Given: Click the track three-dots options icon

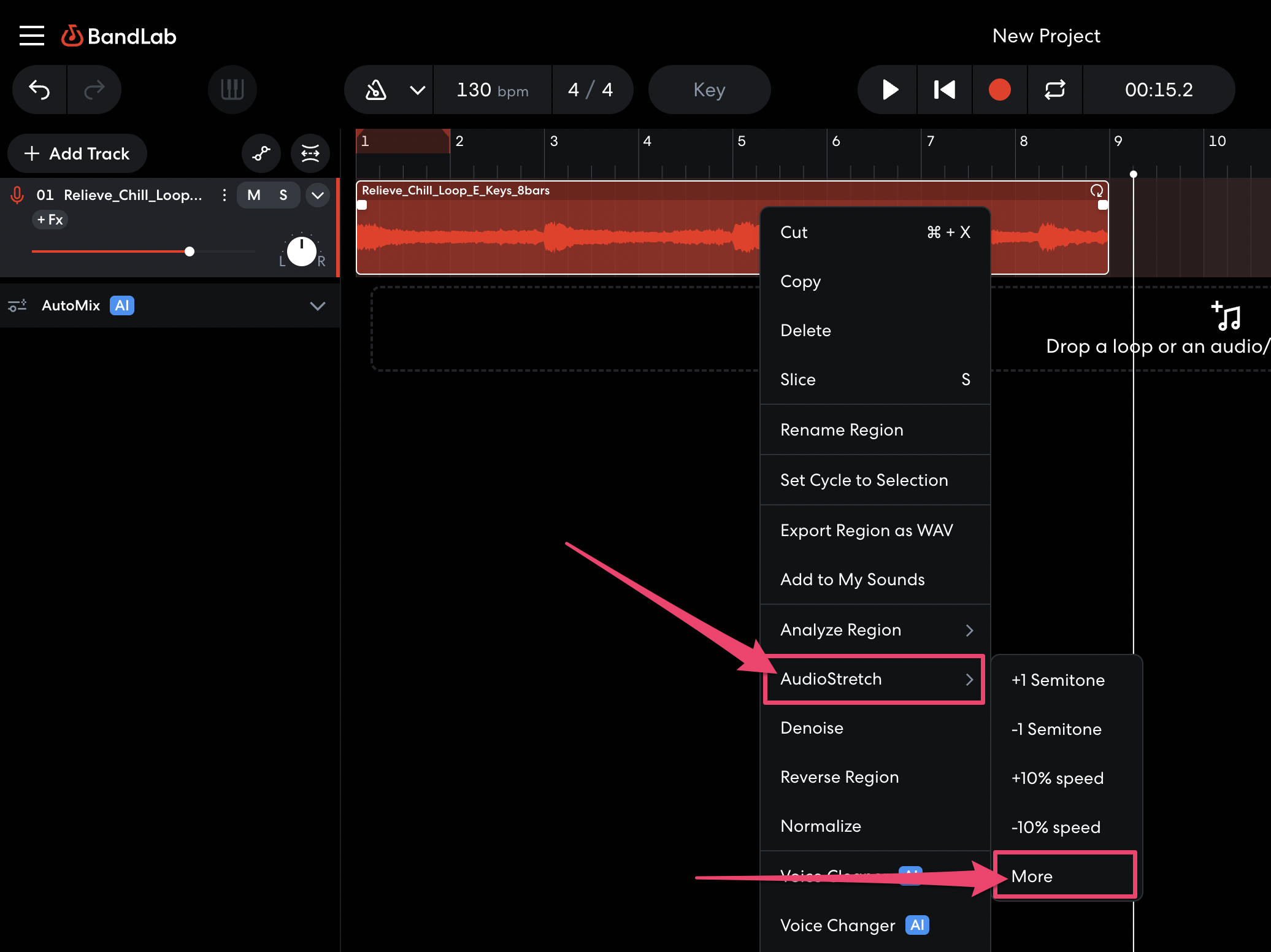Looking at the screenshot, I should pos(225,195).
